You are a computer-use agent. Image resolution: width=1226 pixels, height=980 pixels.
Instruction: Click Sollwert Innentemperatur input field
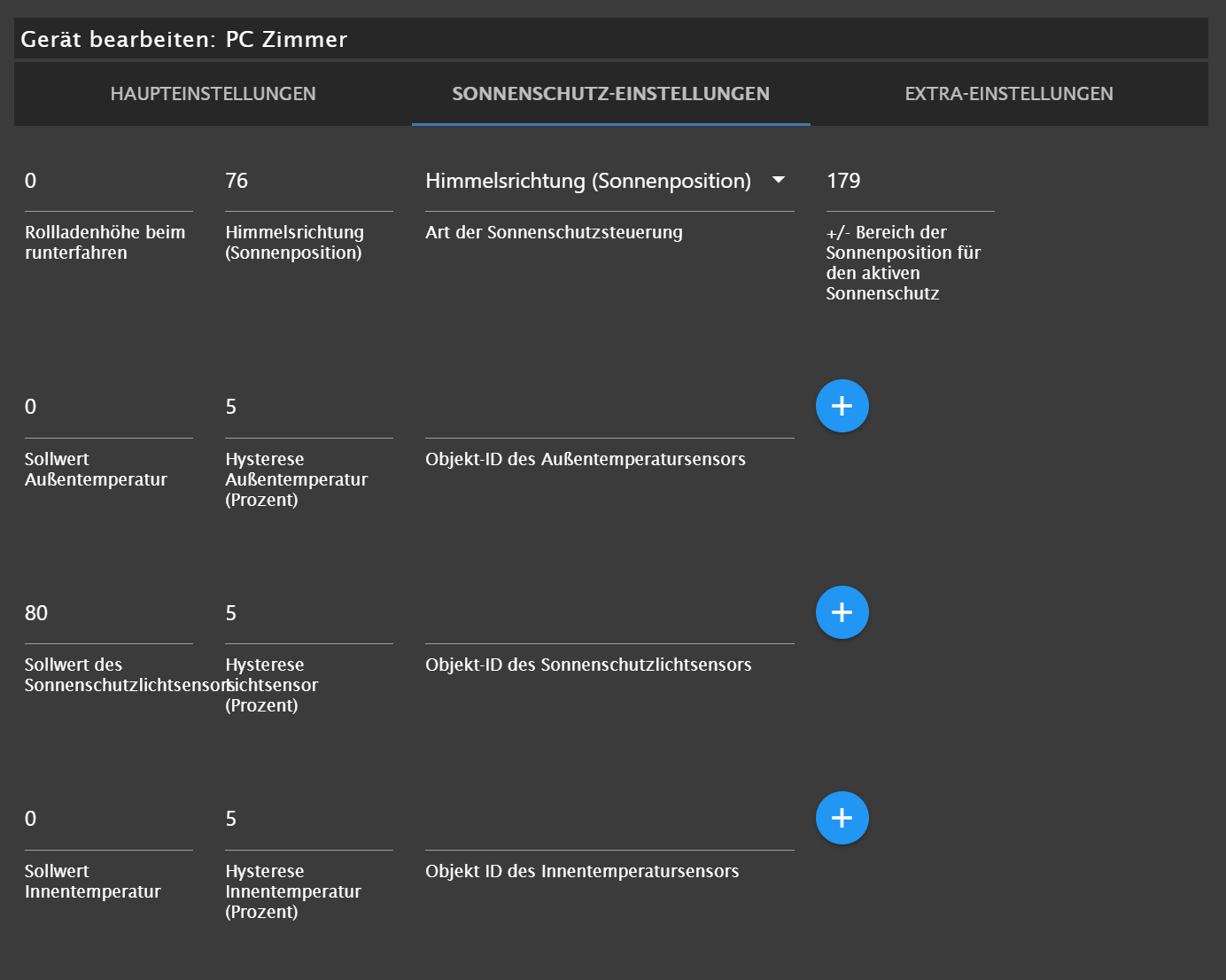click(x=108, y=820)
